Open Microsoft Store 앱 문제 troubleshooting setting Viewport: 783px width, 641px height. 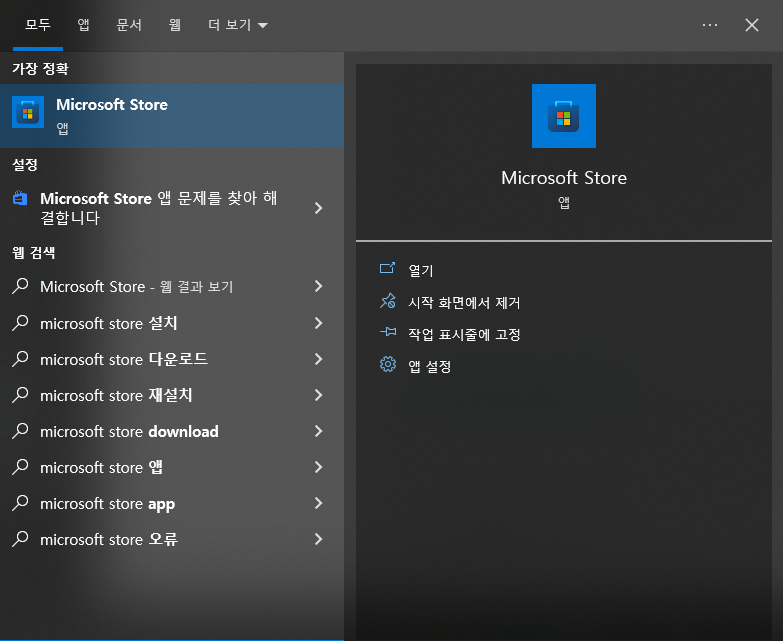click(172, 208)
